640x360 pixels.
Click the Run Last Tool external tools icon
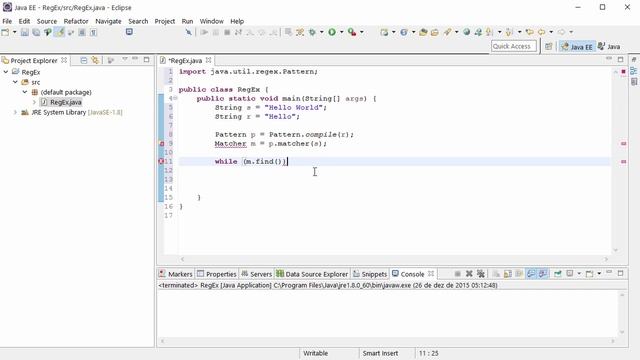point(352,32)
